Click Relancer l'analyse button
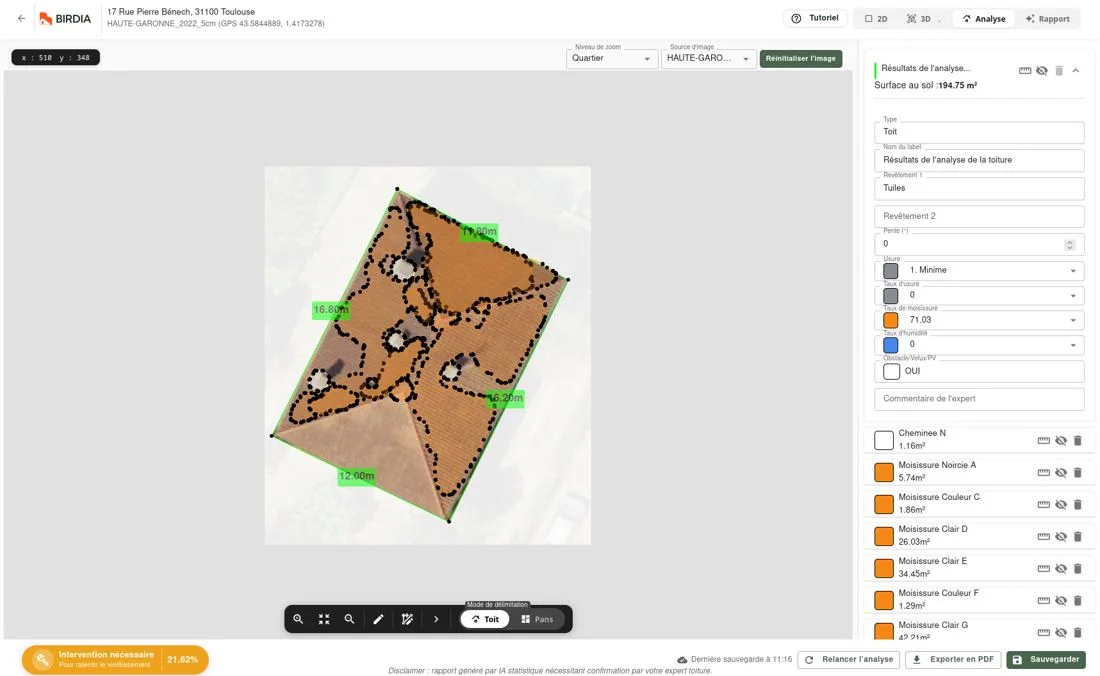The image size is (1100, 676). coord(849,660)
